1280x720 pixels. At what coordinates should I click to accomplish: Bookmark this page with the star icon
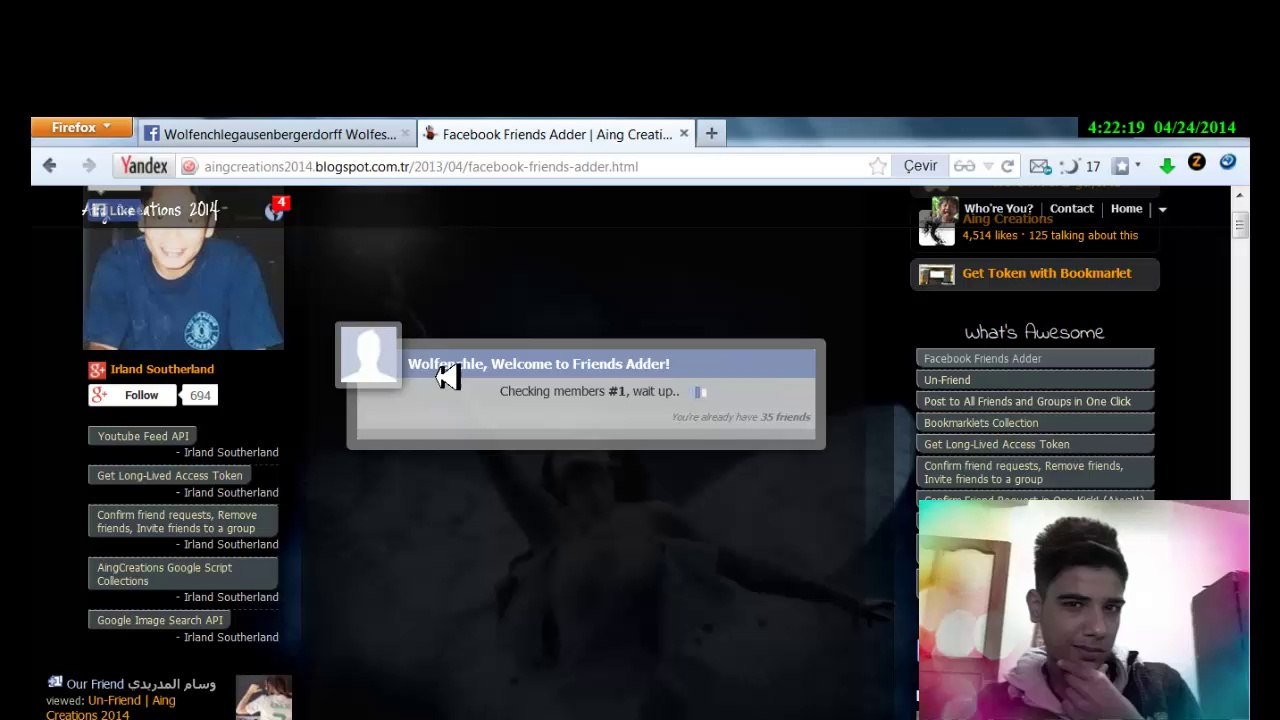pyautogui.click(x=877, y=166)
